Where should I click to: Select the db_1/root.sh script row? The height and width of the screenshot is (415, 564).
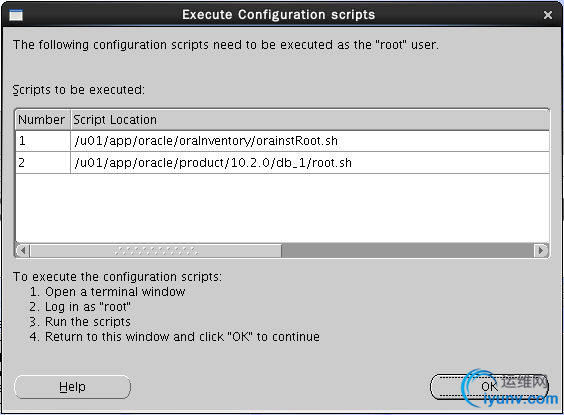click(x=282, y=163)
